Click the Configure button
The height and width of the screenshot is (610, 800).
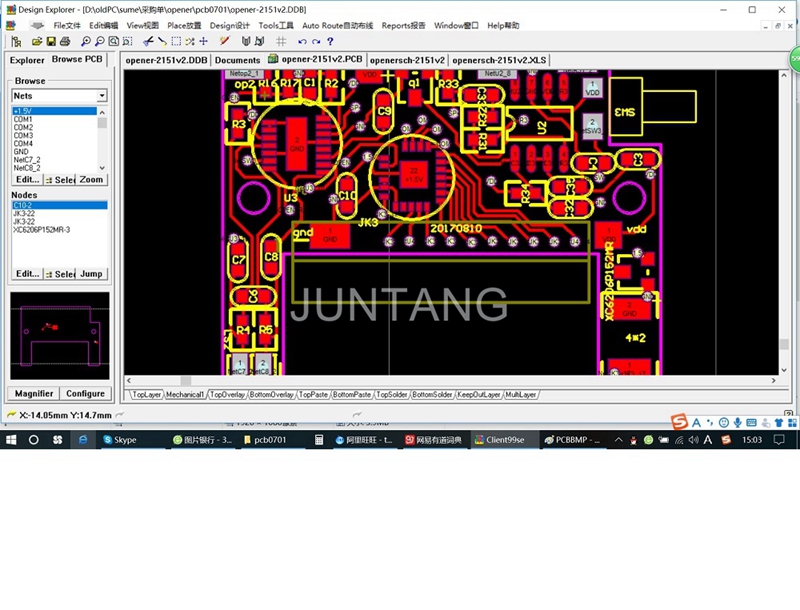(85, 394)
